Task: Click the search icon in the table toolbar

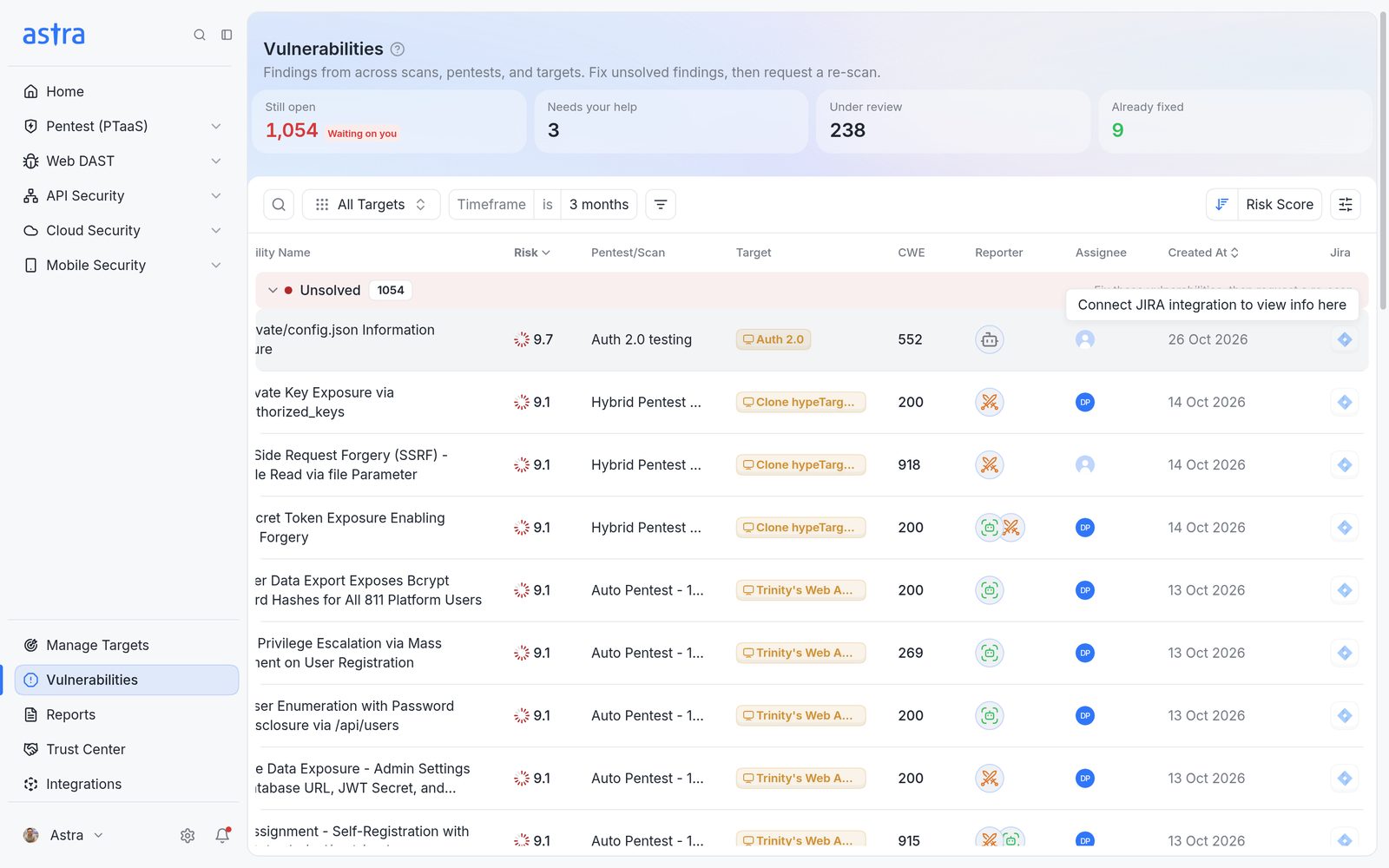Action: click(279, 205)
